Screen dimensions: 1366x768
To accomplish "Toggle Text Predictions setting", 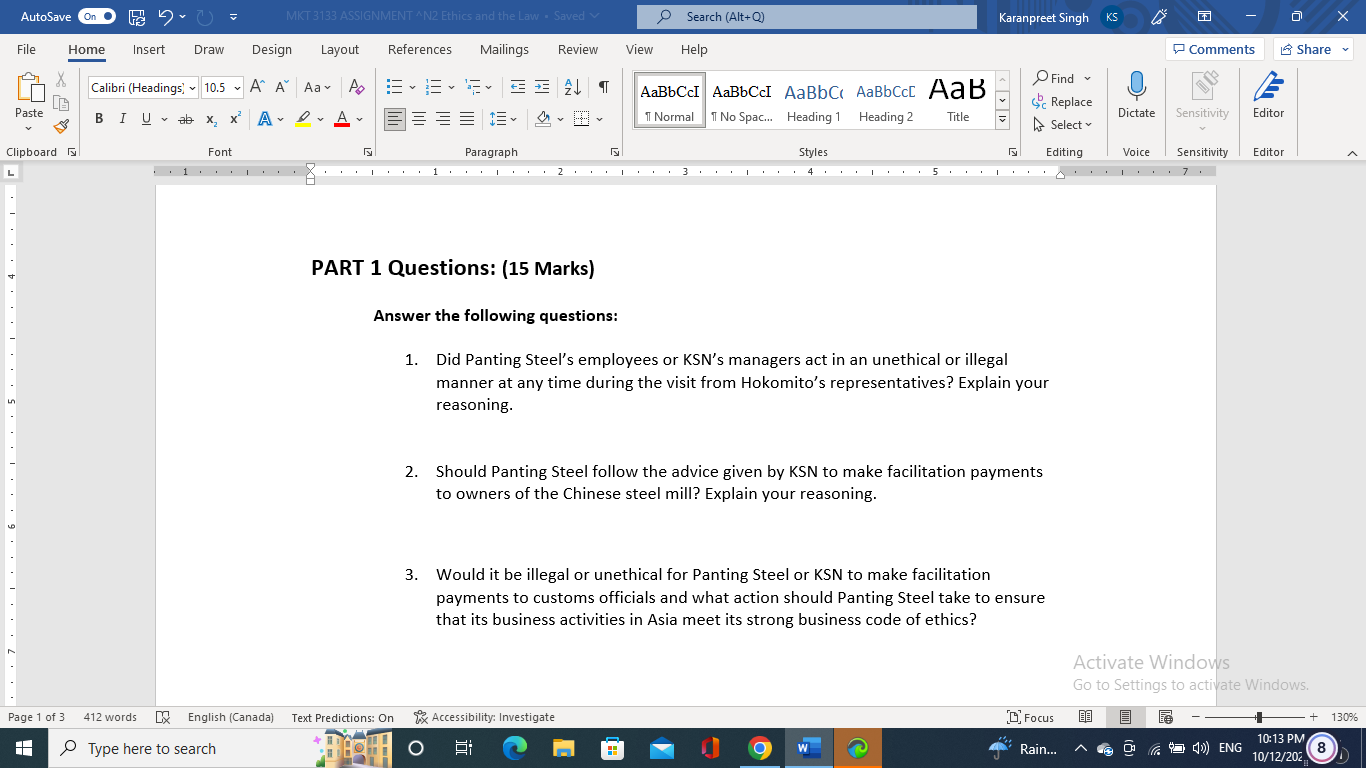I will 343,717.
